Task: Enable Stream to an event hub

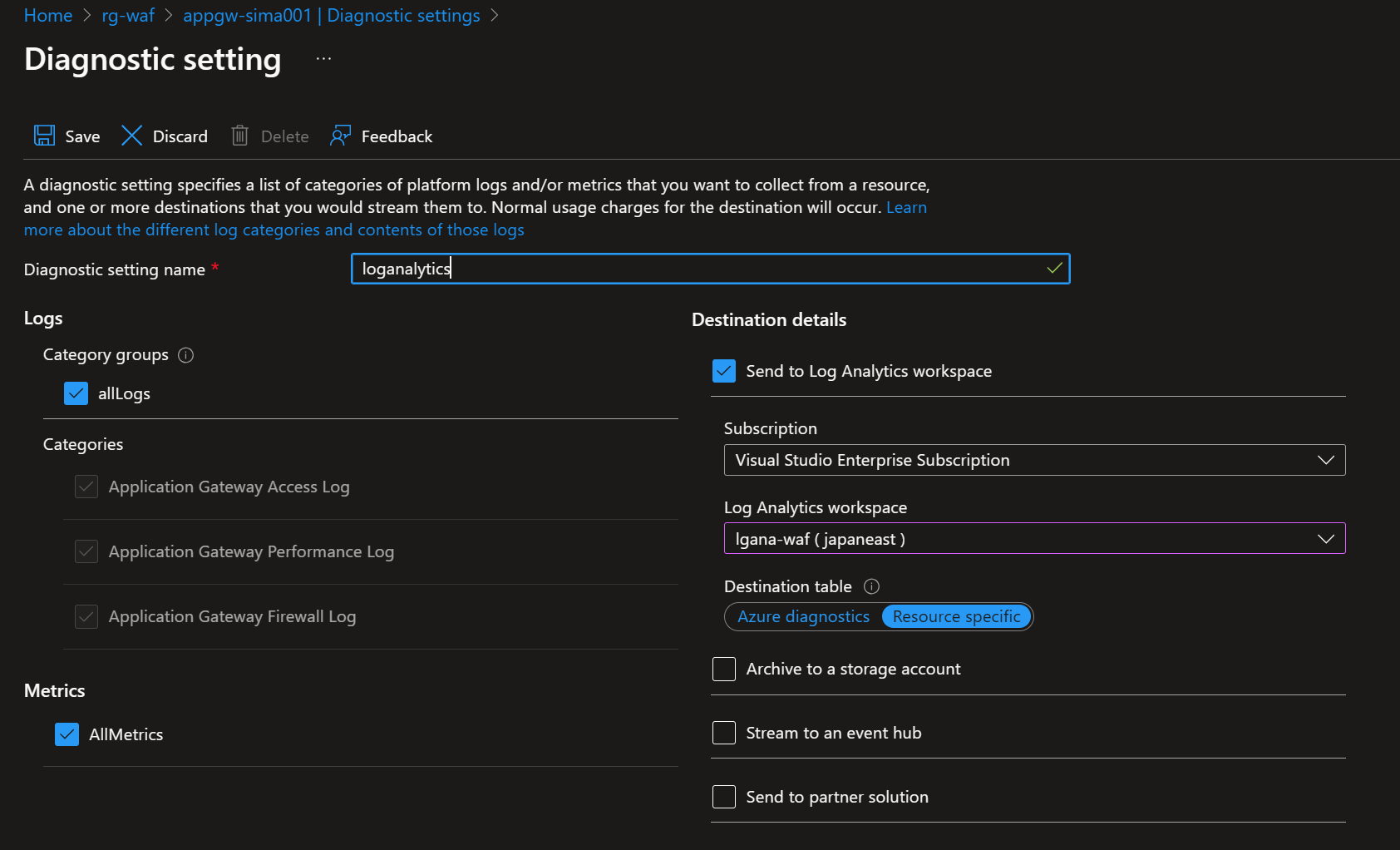Action: tap(724, 733)
